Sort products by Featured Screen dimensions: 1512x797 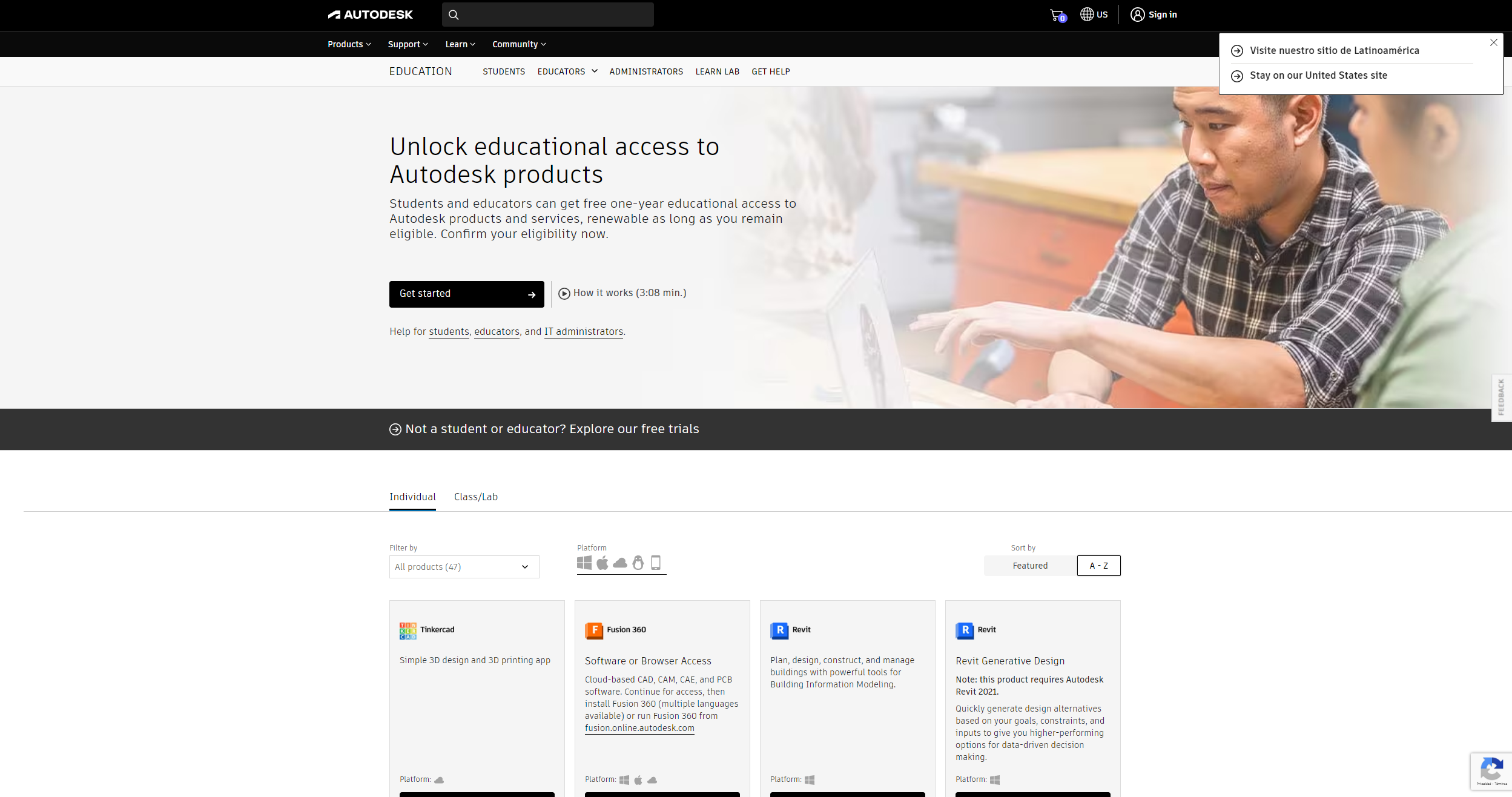point(1030,566)
